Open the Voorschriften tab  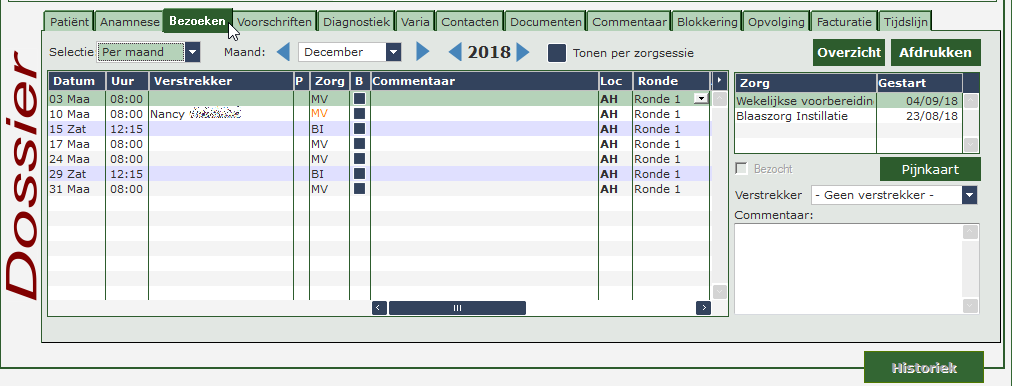274,22
